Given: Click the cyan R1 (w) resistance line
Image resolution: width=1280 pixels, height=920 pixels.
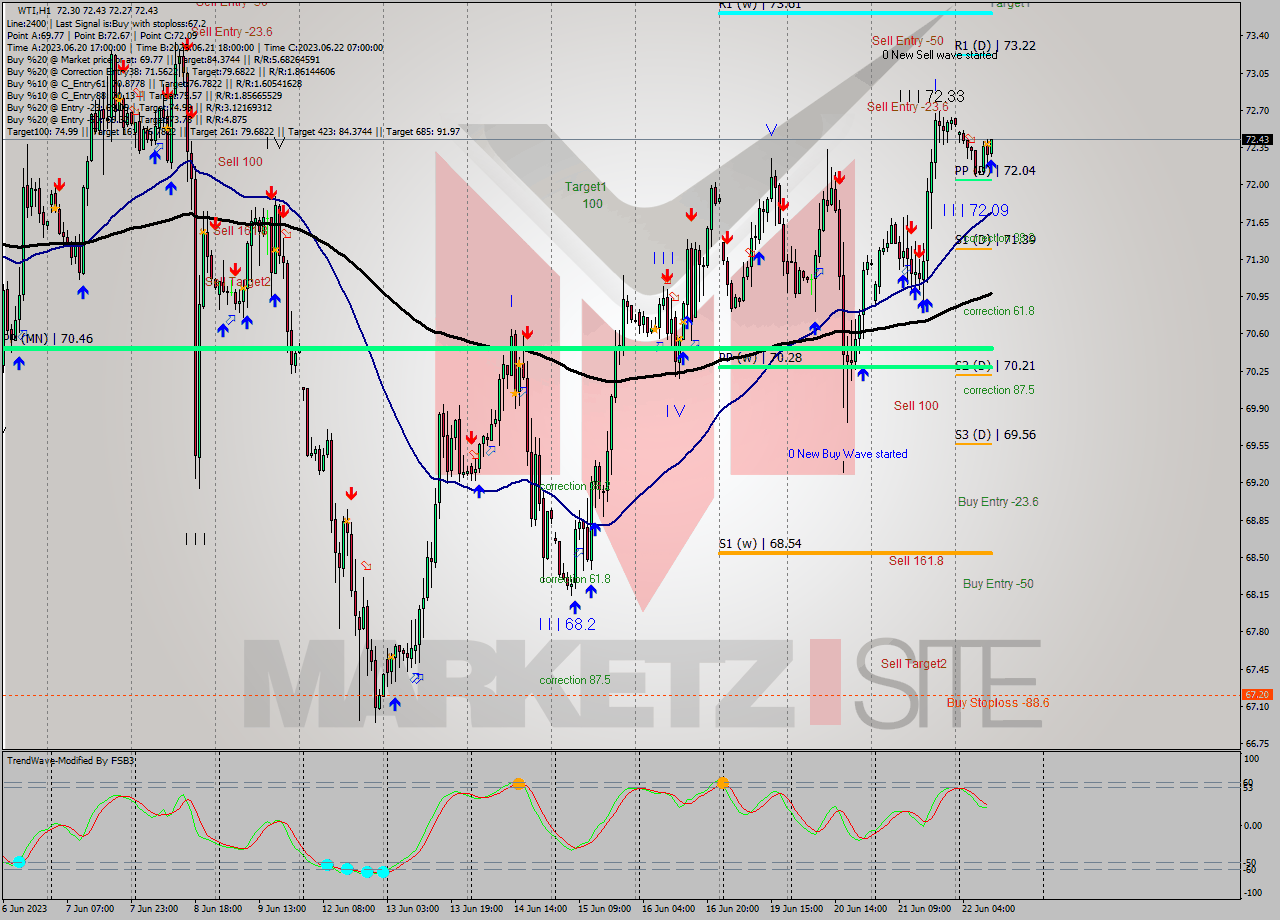Looking at the screenshot, I should tap(855, 13).
